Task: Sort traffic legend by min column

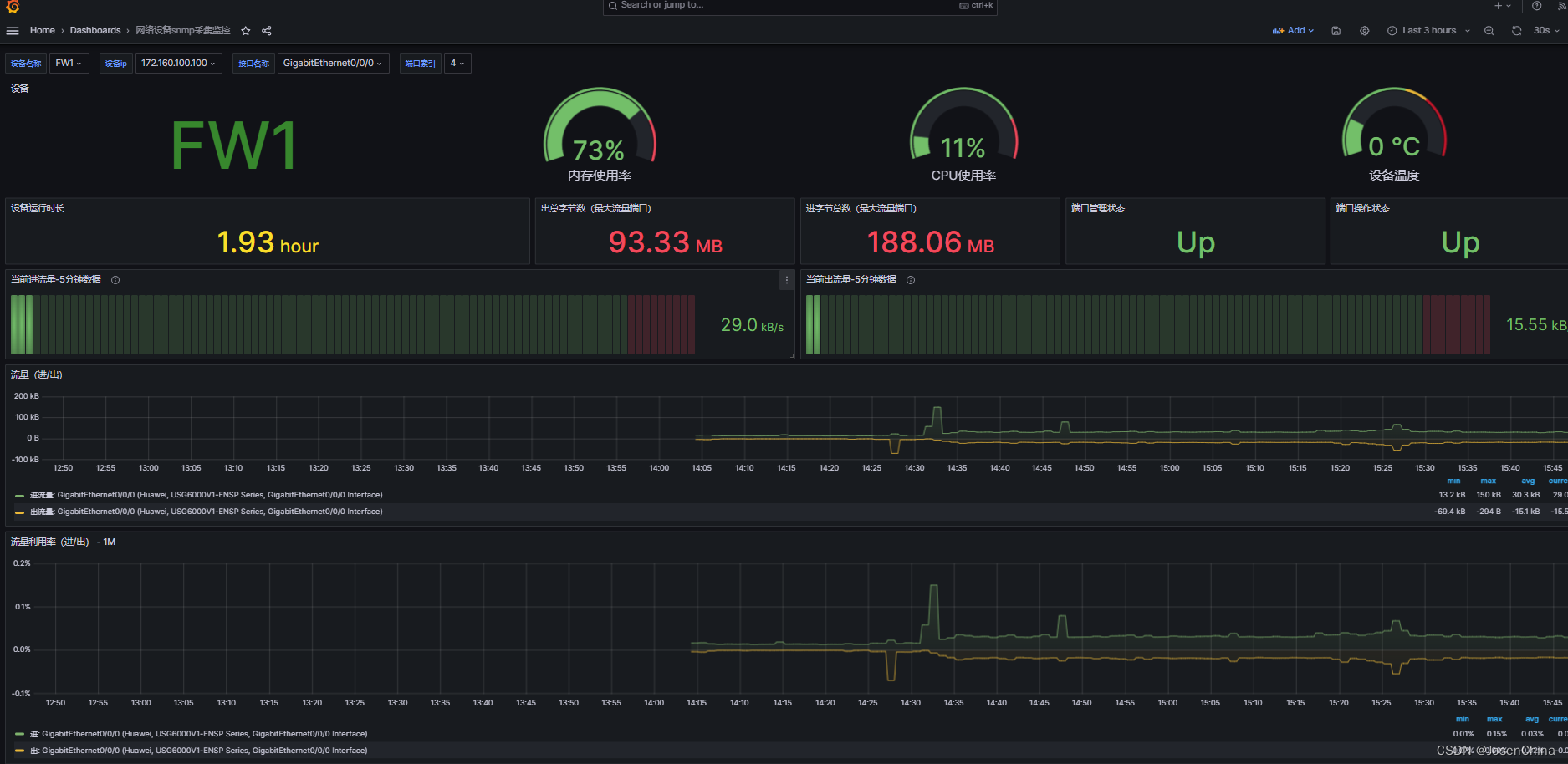Action: point(1454,481)
